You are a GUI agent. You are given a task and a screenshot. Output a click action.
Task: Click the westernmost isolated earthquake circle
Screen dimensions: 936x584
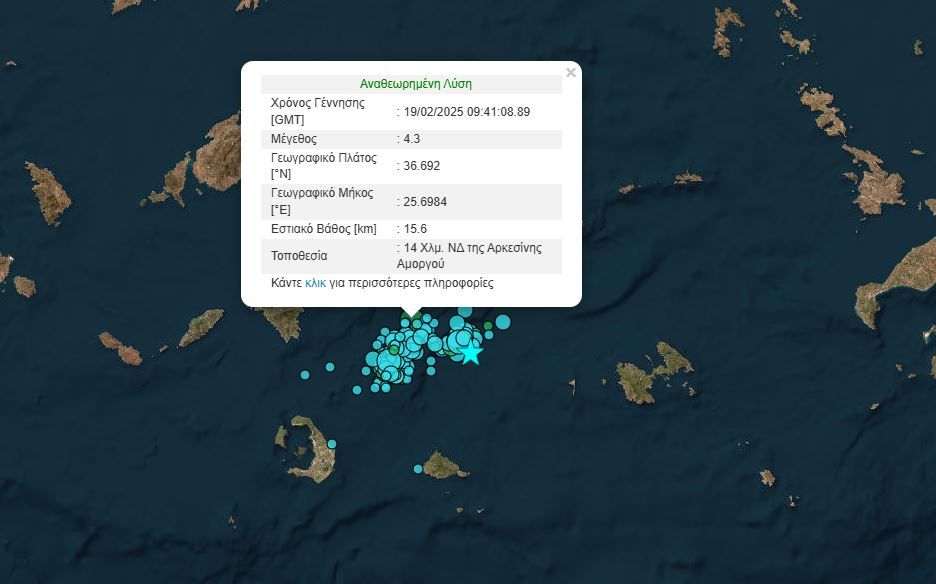click(x=305, y=375)
